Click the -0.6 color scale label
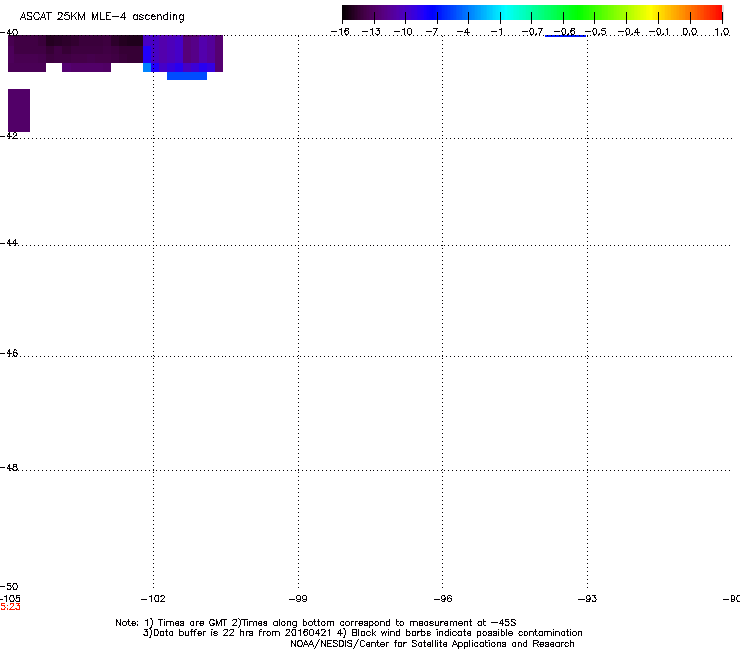The width and height of the screenshot is (740, 650). (x=564, y=31)
